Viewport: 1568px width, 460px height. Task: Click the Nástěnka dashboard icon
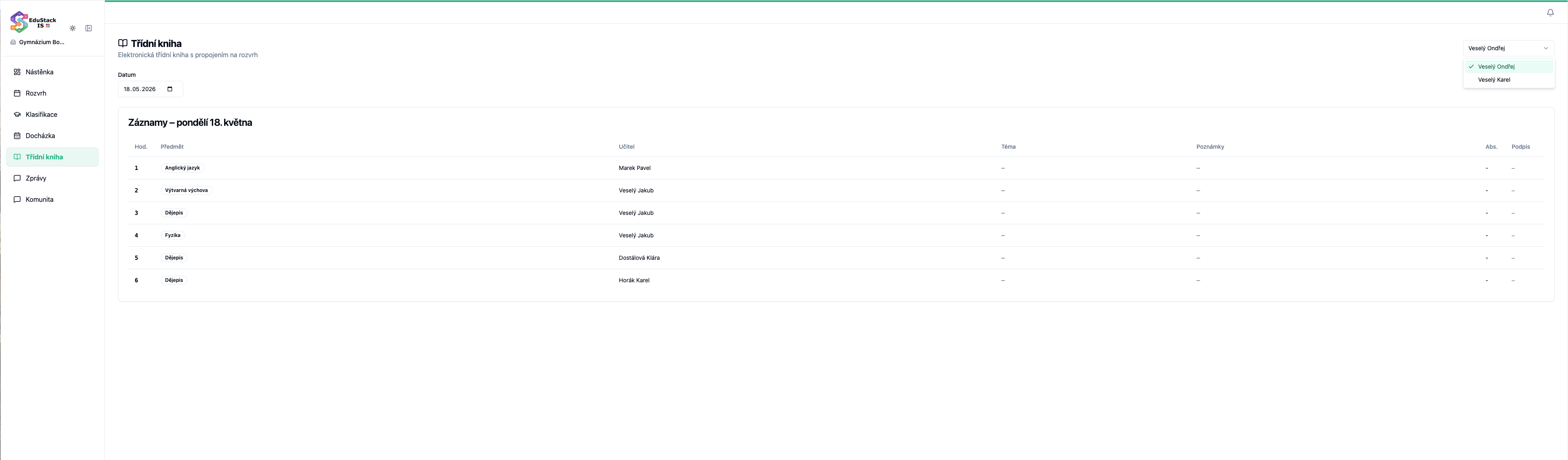[17, 72]
